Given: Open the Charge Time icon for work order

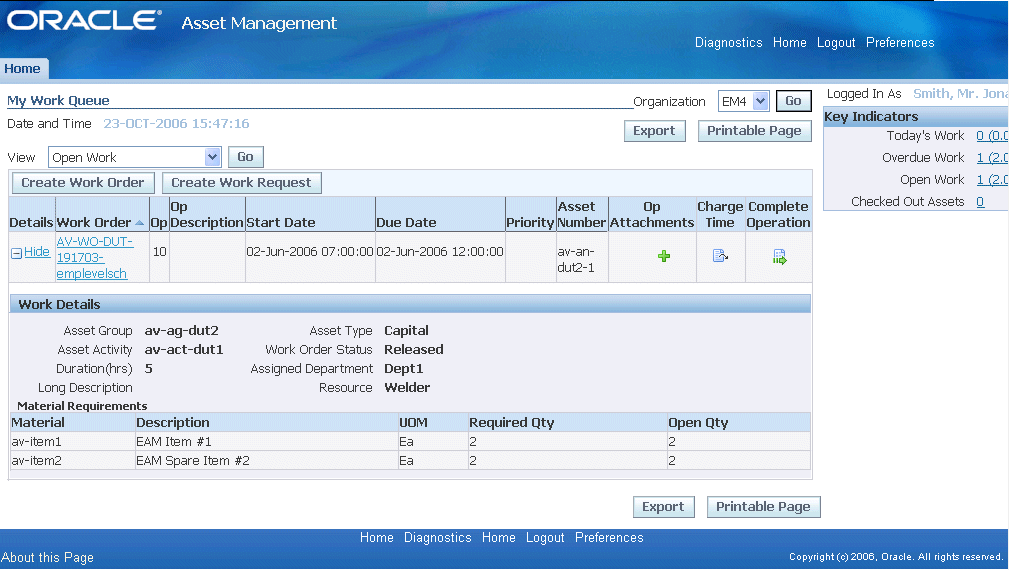Looking at the screenshot, I should (720, 256).
